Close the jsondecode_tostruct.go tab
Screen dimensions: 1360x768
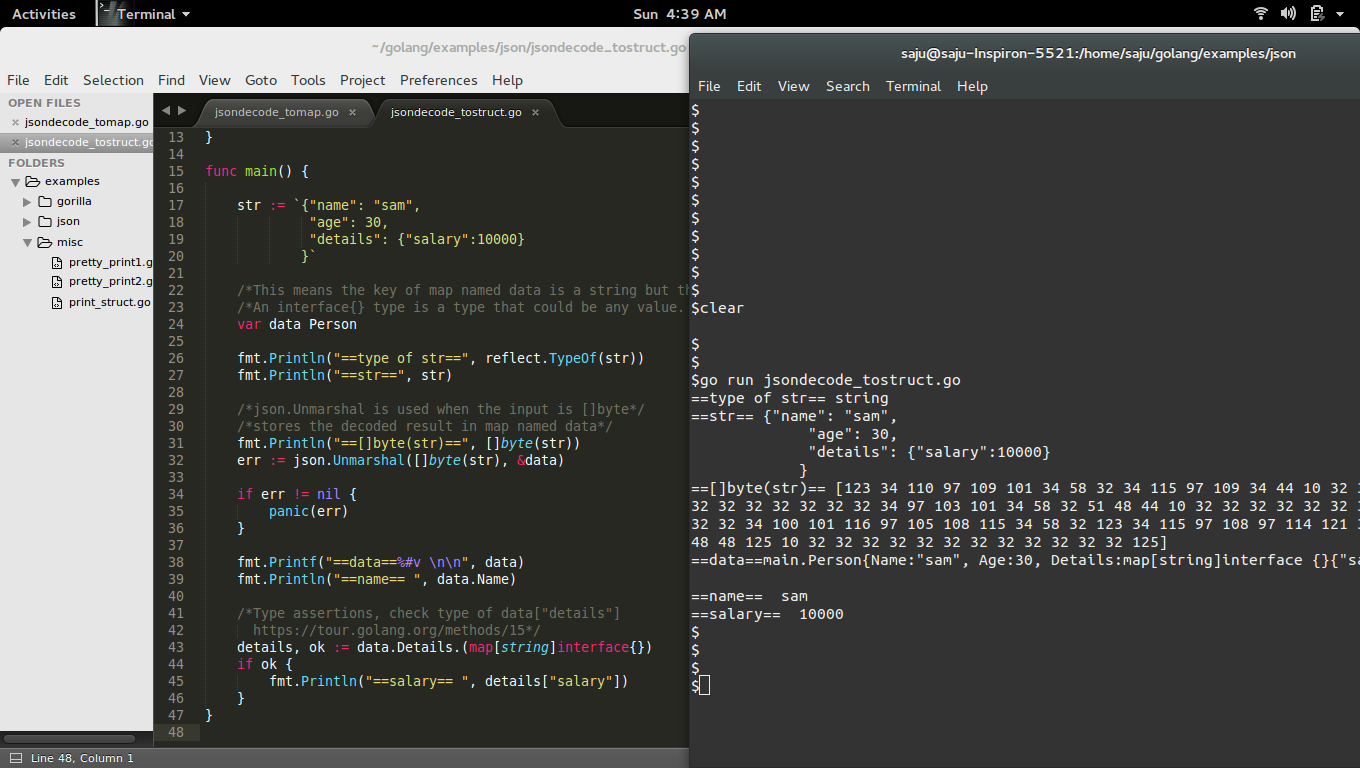pos(535,112)
